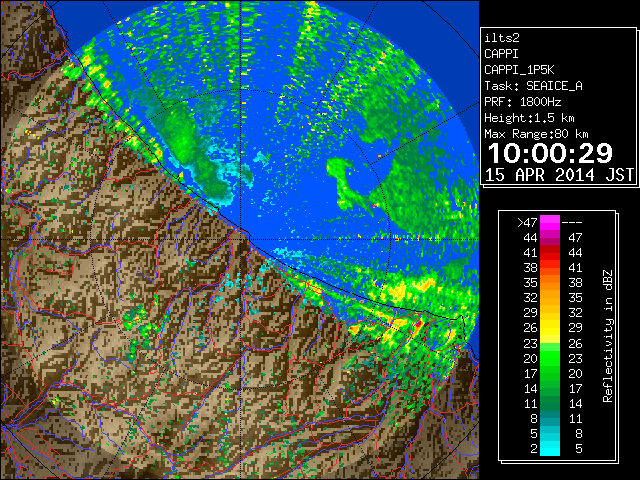Click the radar center at the crosshair intersection
640x480 pixels.
click(x=241, y=239)
